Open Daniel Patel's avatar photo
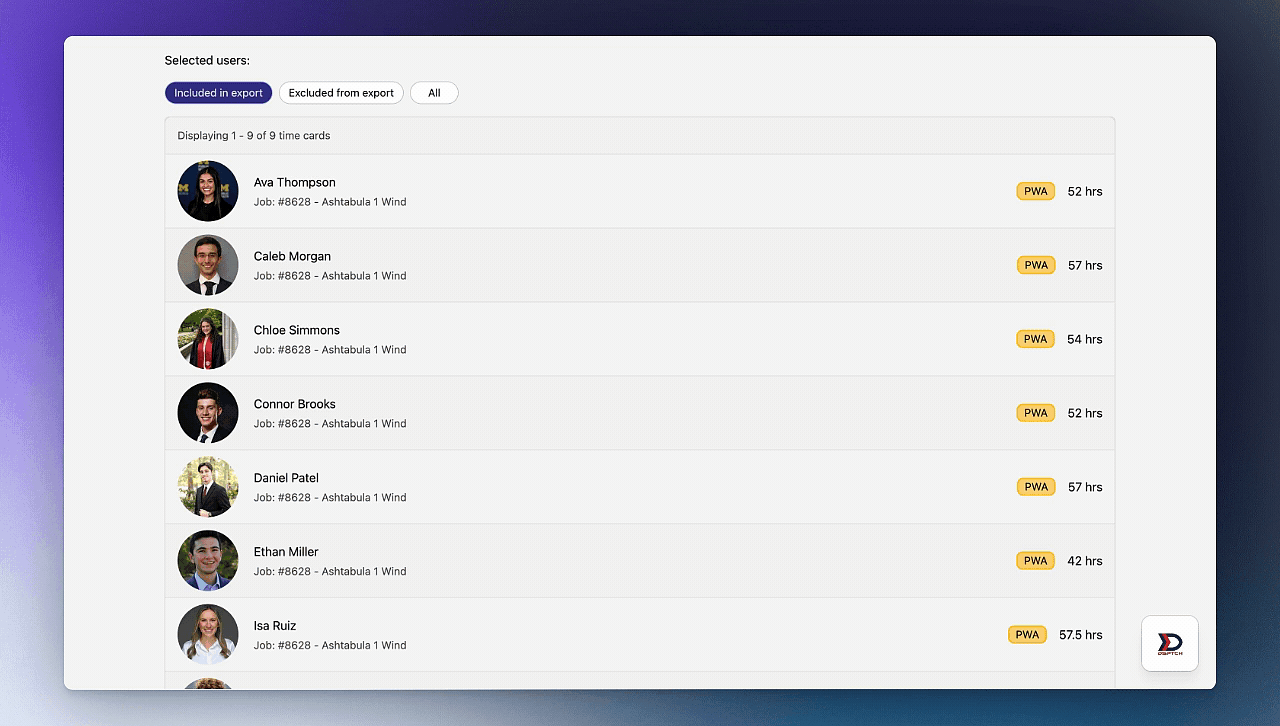Screen dimensions: 1280x726 point(208,487)
